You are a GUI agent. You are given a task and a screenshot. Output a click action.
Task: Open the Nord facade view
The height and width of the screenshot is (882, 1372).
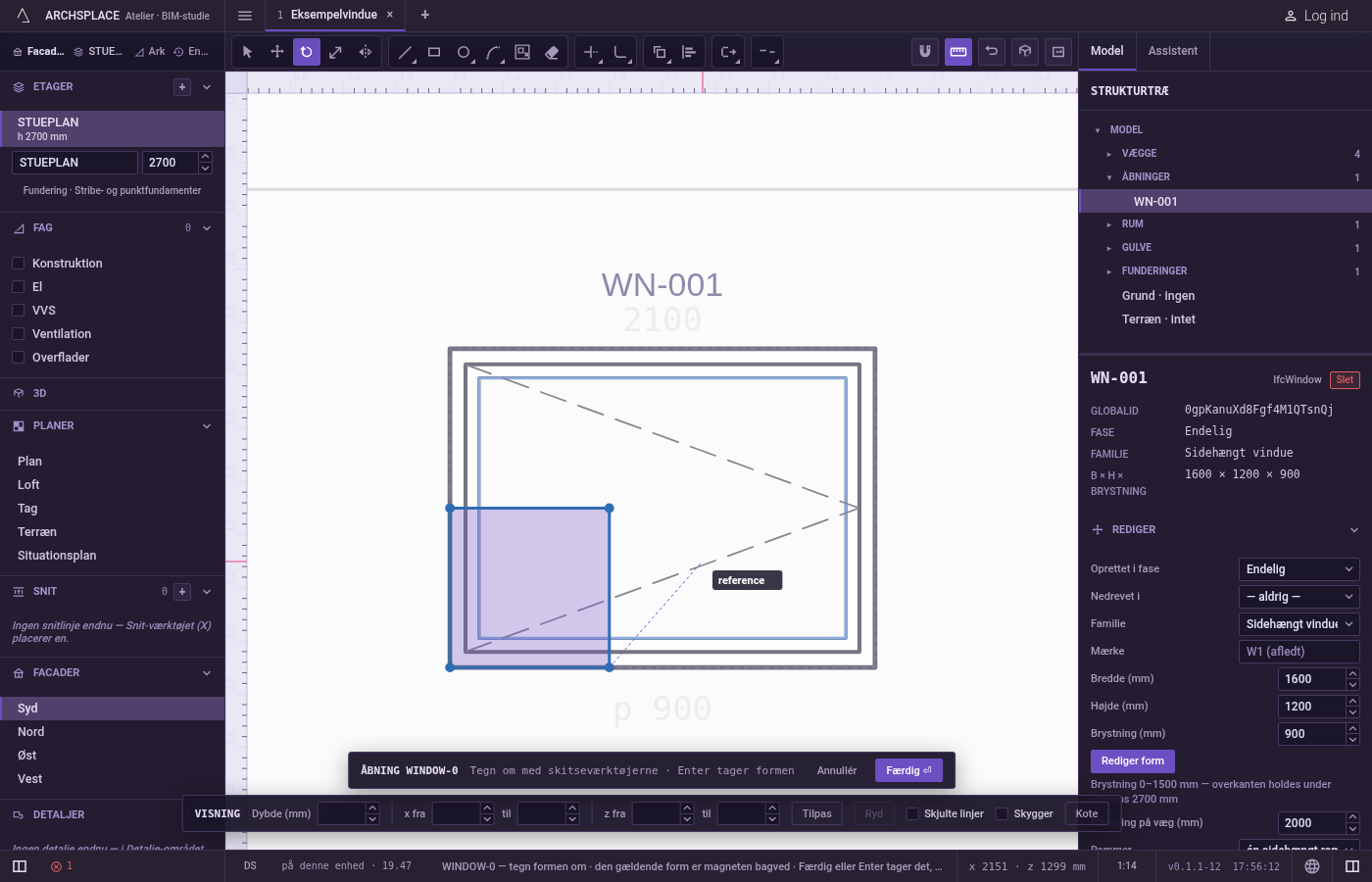pyautogui.click(x=113, y=732)
